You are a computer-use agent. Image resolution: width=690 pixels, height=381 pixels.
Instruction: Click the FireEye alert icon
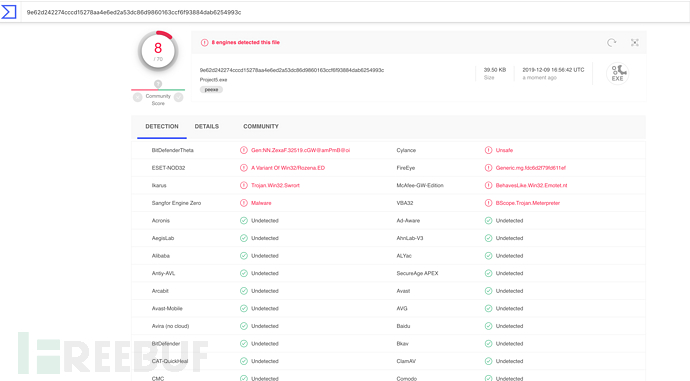[488, 168]
